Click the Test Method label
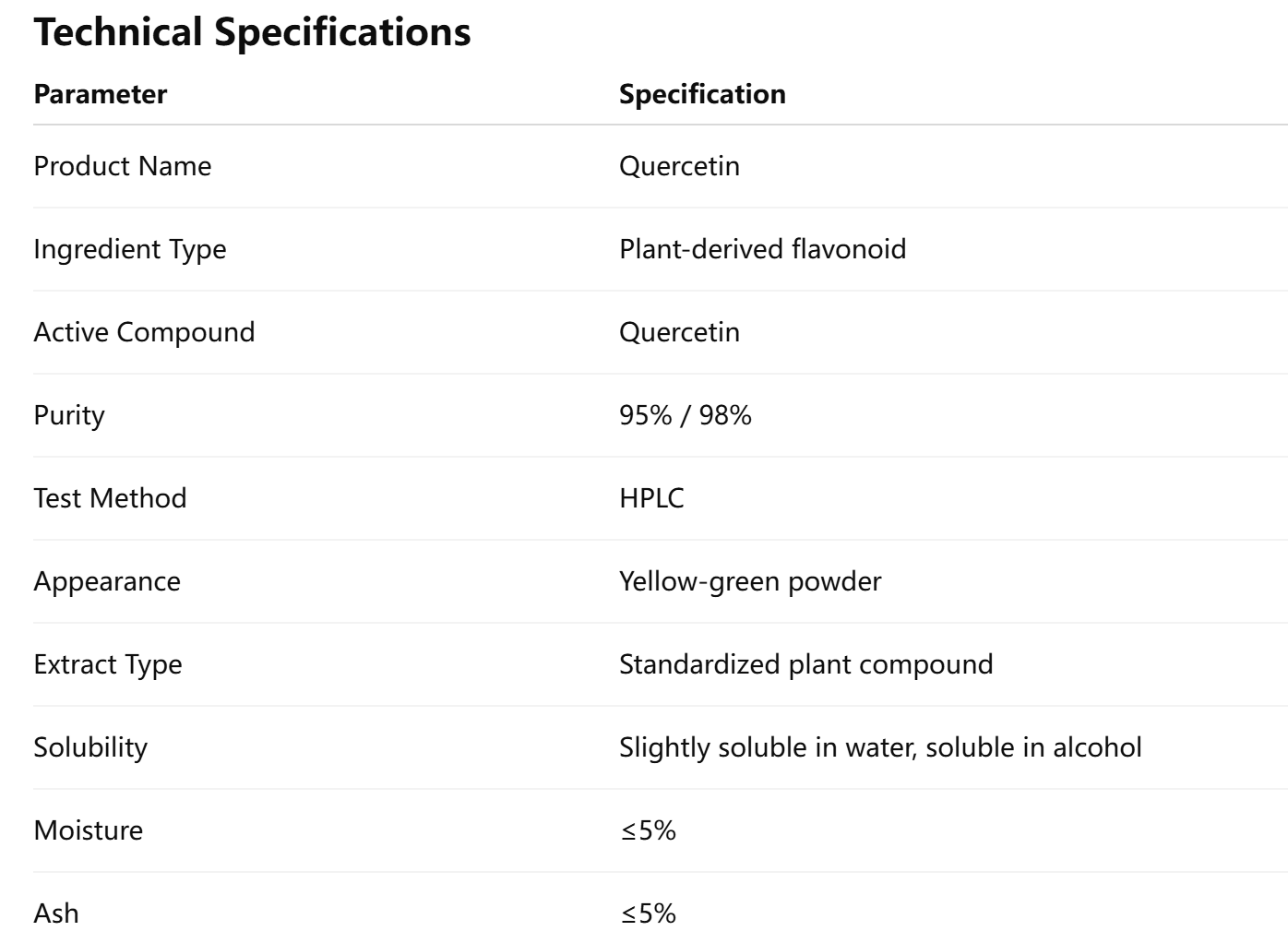This screenshot has width=1288, height=943. pos(110,498)
